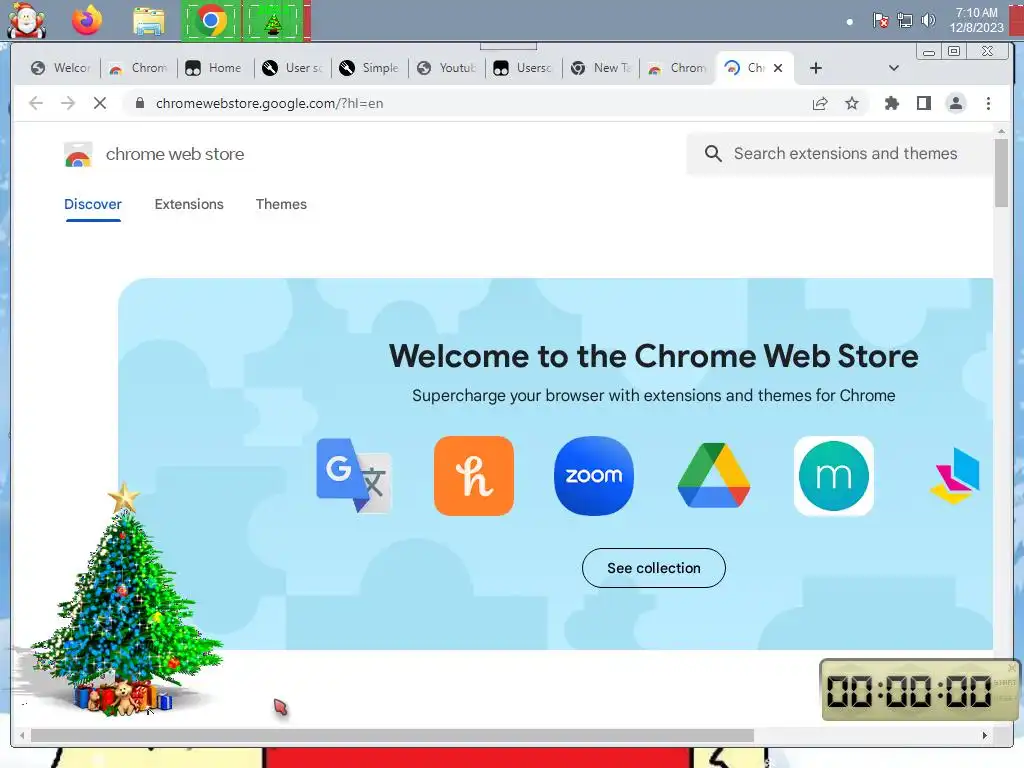Click the Chrome Web Store logo
The height and width of the screenshot is (768, 1024).
(78, 155)
